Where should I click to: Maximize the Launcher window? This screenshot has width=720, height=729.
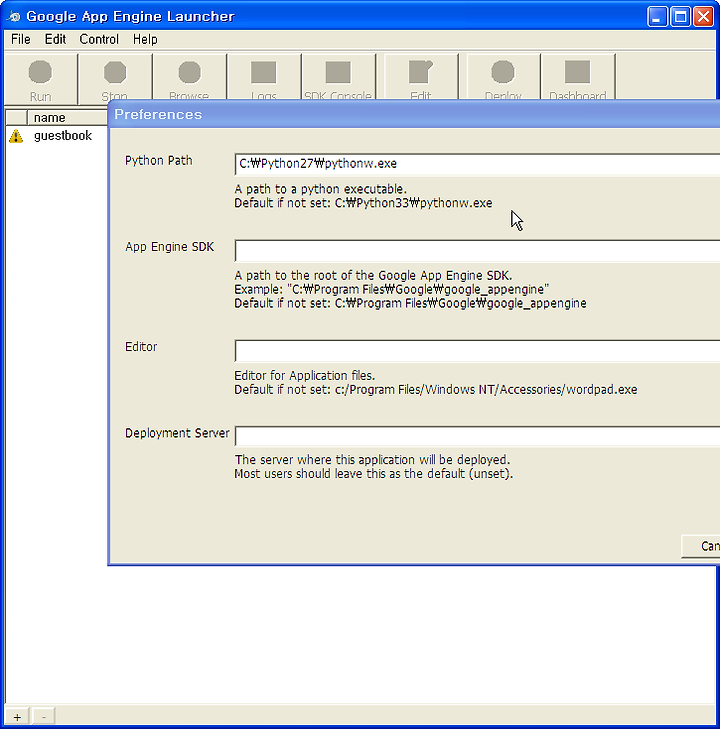(680, 17)
